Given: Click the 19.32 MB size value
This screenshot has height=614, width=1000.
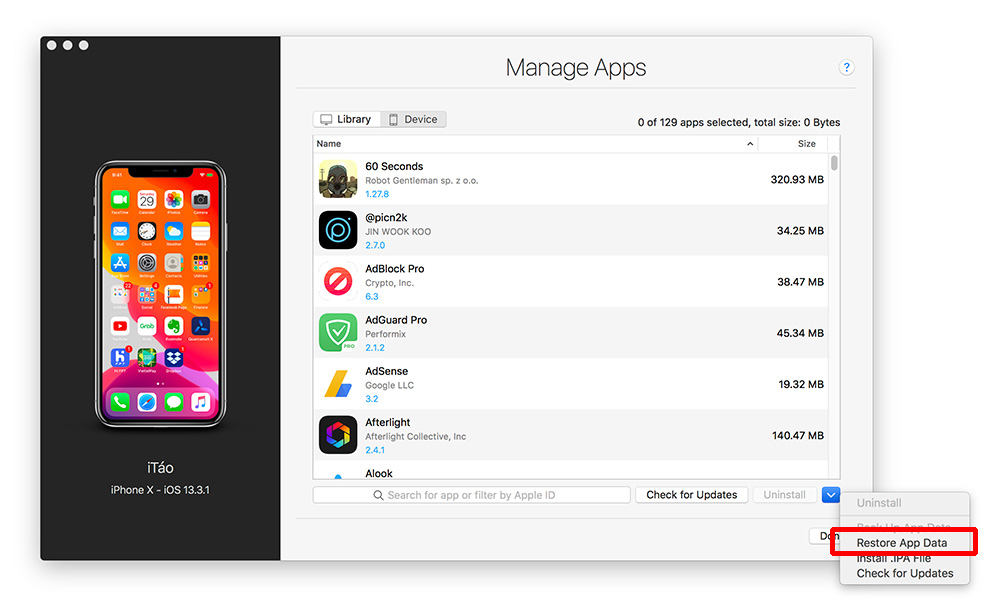Looking at the screenshot, I should point(801,384).
